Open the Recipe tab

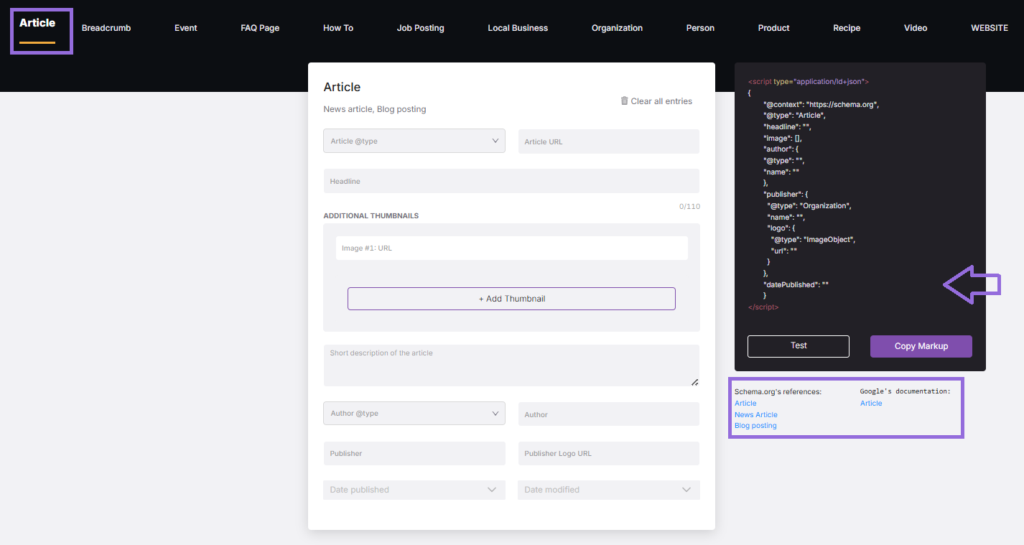(x=846, y=28)
